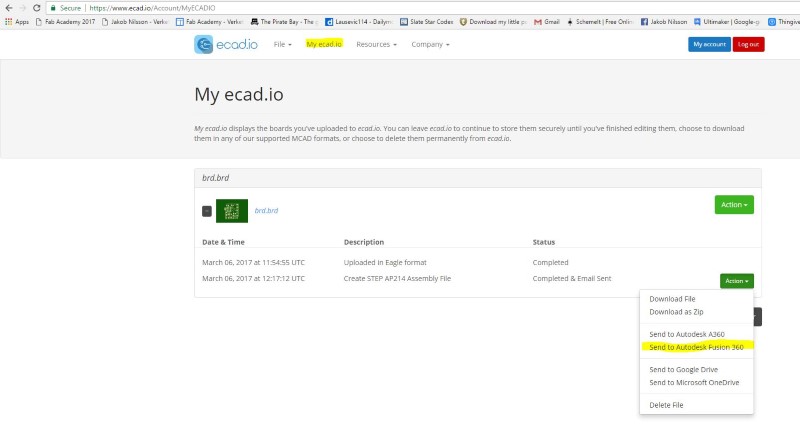
Task: Open the Apps bookmarks shortcut
Action: click(17, 22)
